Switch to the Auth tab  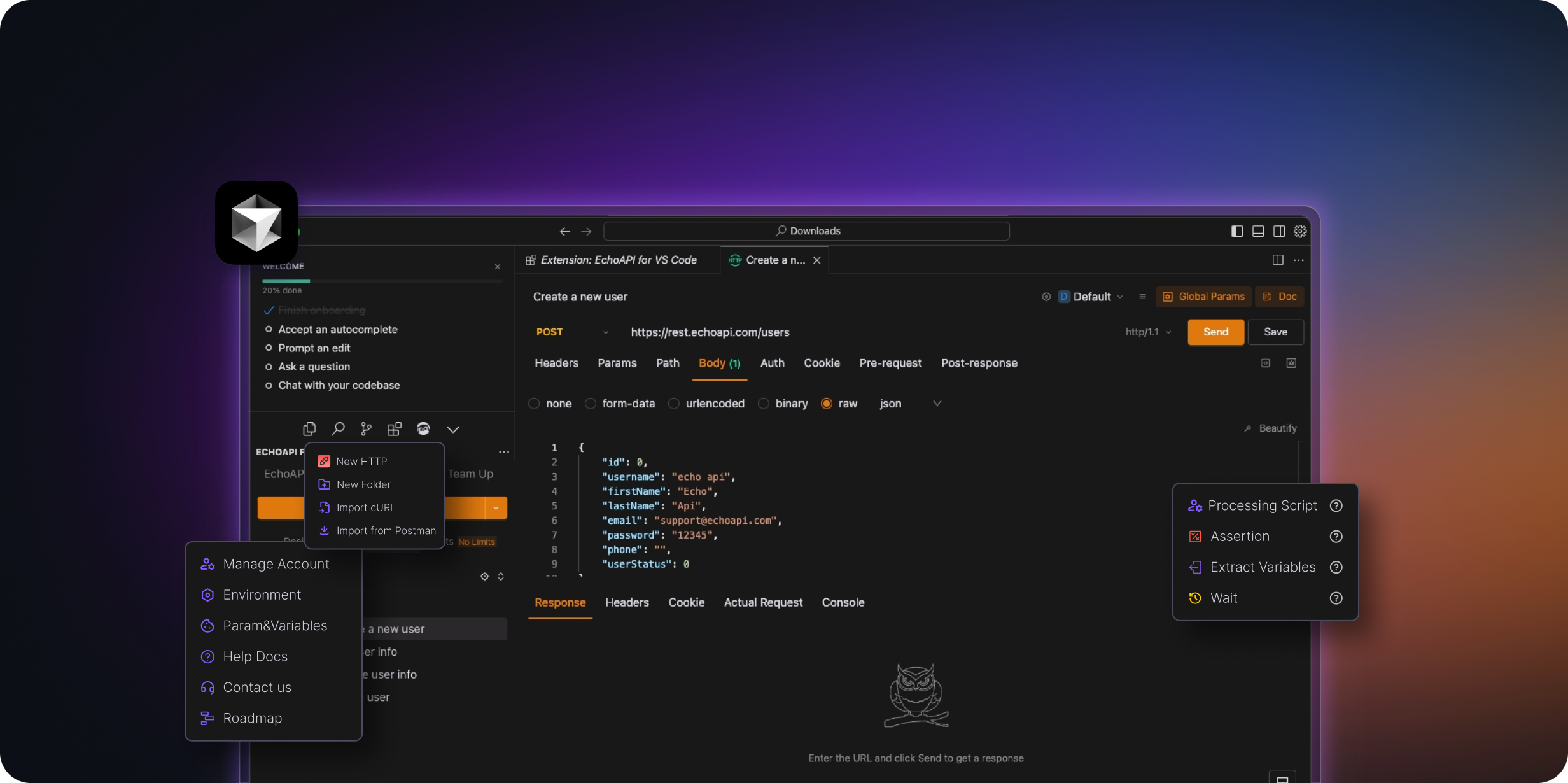772,363
